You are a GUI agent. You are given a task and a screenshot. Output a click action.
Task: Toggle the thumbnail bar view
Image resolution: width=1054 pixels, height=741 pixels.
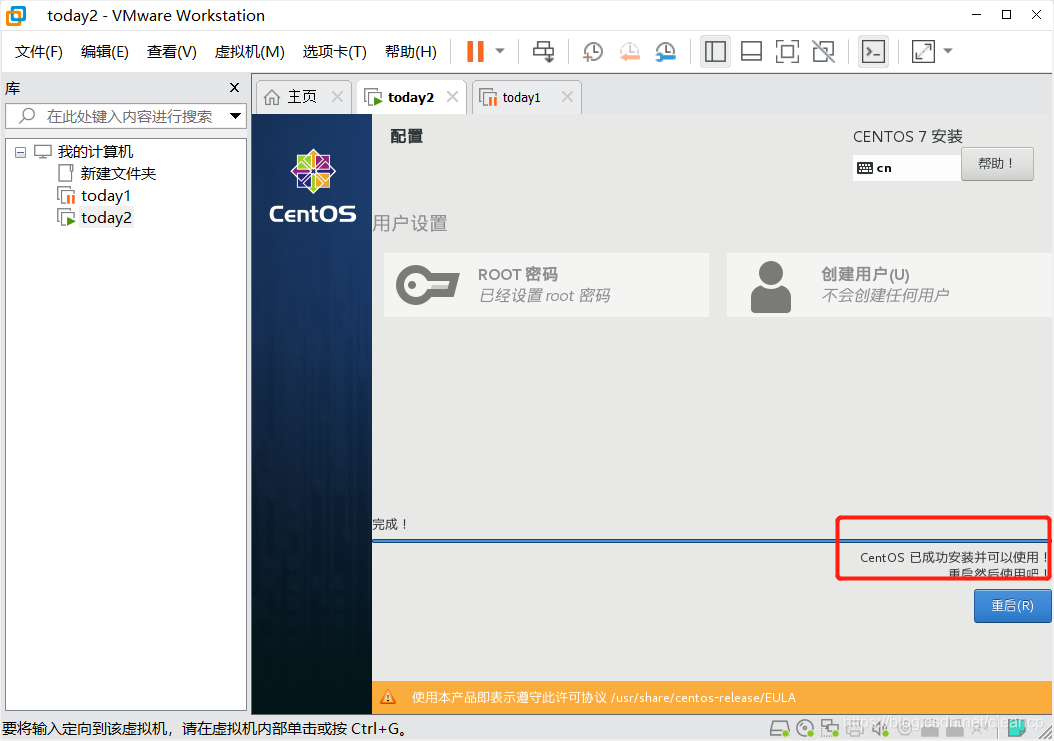[x=751, y=52]
